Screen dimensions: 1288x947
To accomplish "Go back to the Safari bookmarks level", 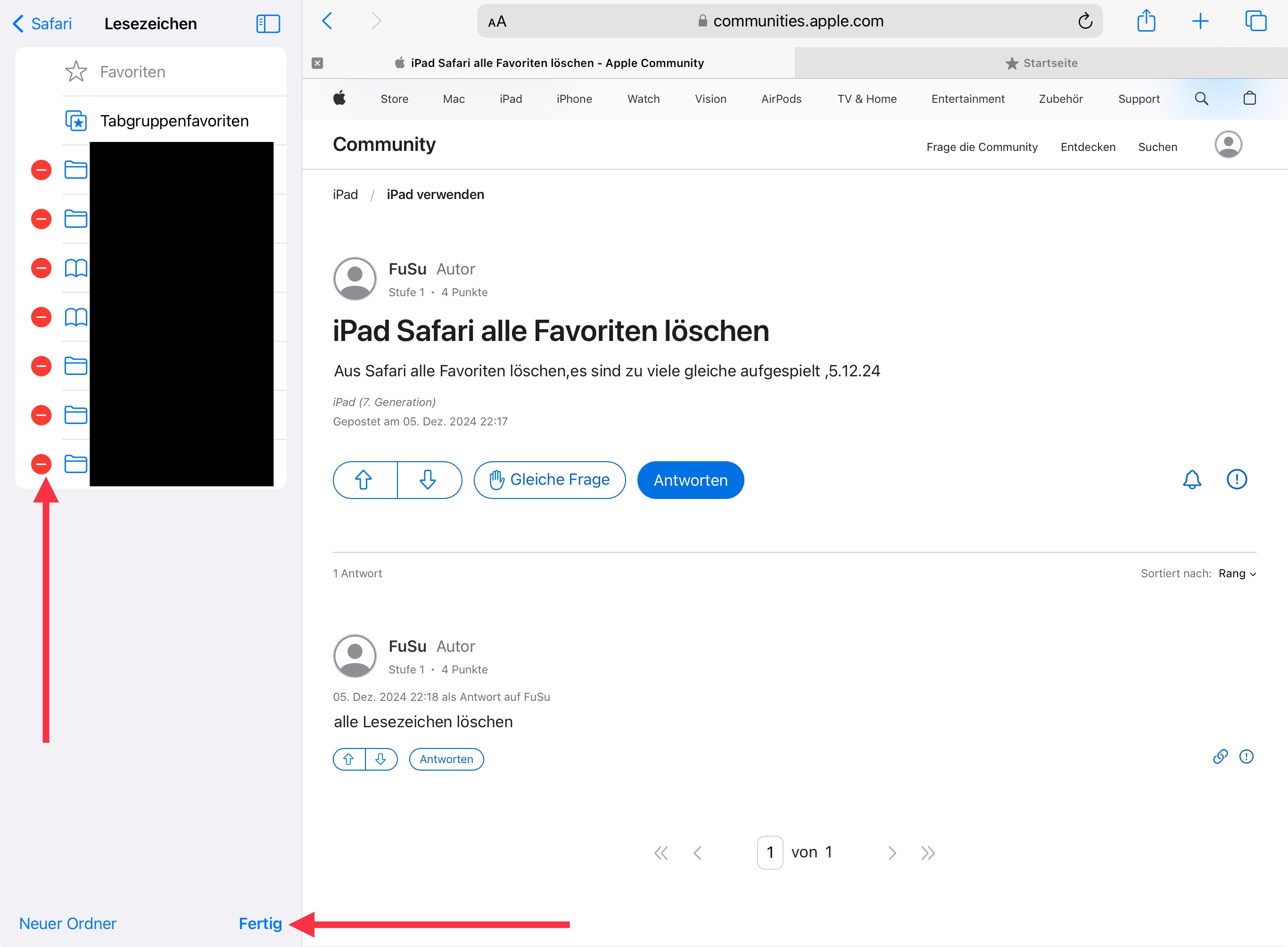I will point(42,24).
